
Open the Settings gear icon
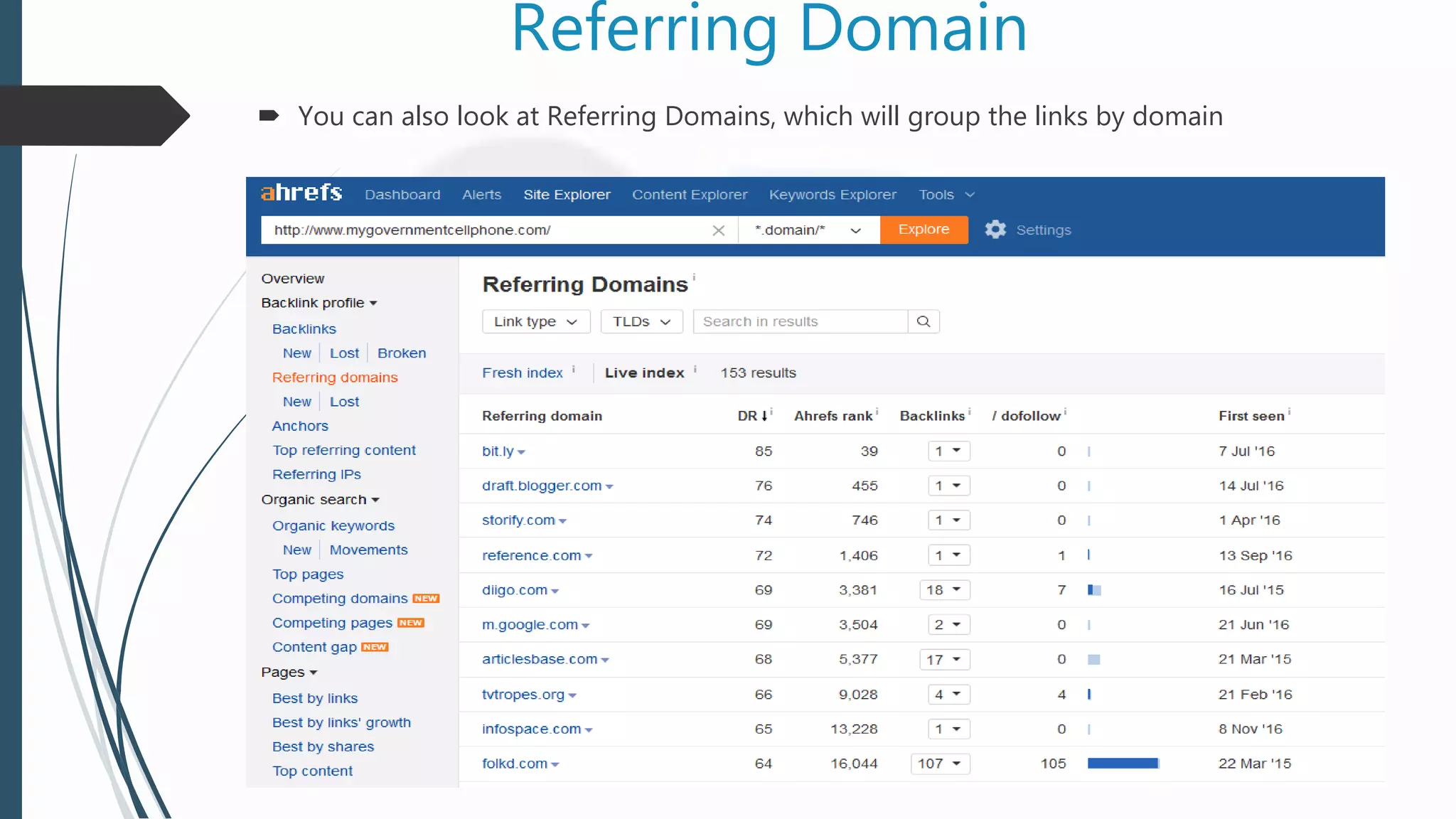pyautogui.click(x=995, y=230)
